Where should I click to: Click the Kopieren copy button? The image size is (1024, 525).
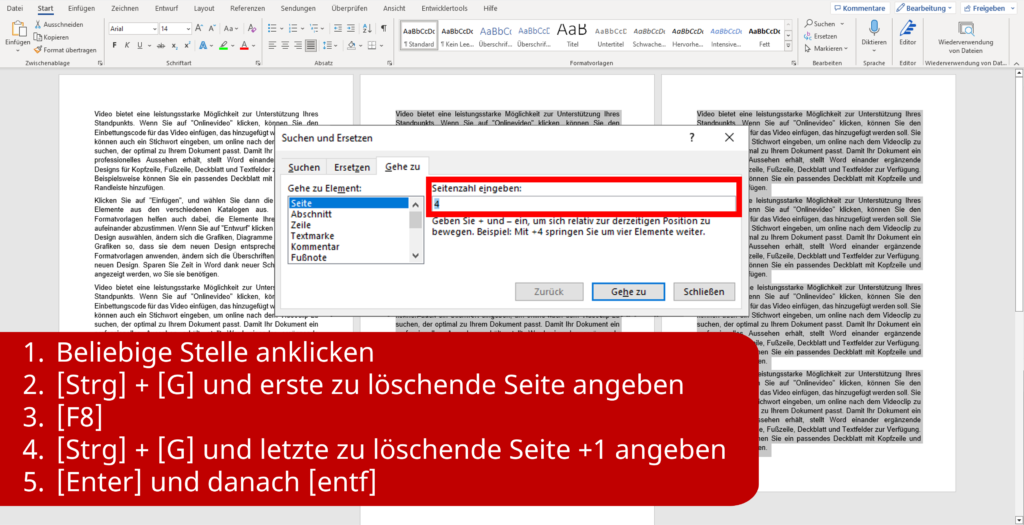pos(52,37)
